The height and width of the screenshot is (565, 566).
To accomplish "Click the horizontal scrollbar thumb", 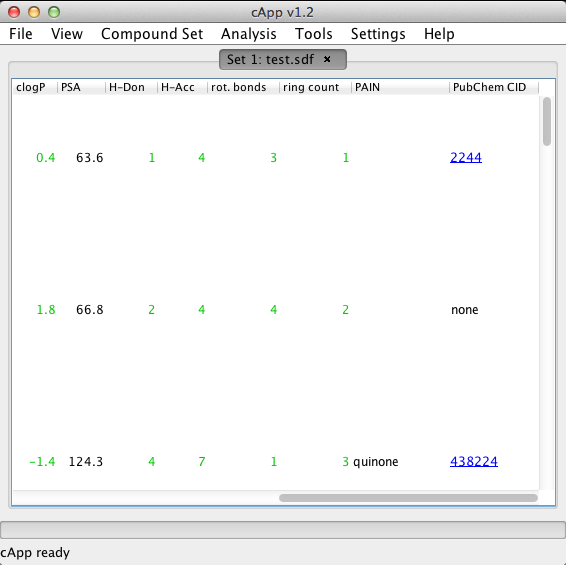I will (408, 498).
